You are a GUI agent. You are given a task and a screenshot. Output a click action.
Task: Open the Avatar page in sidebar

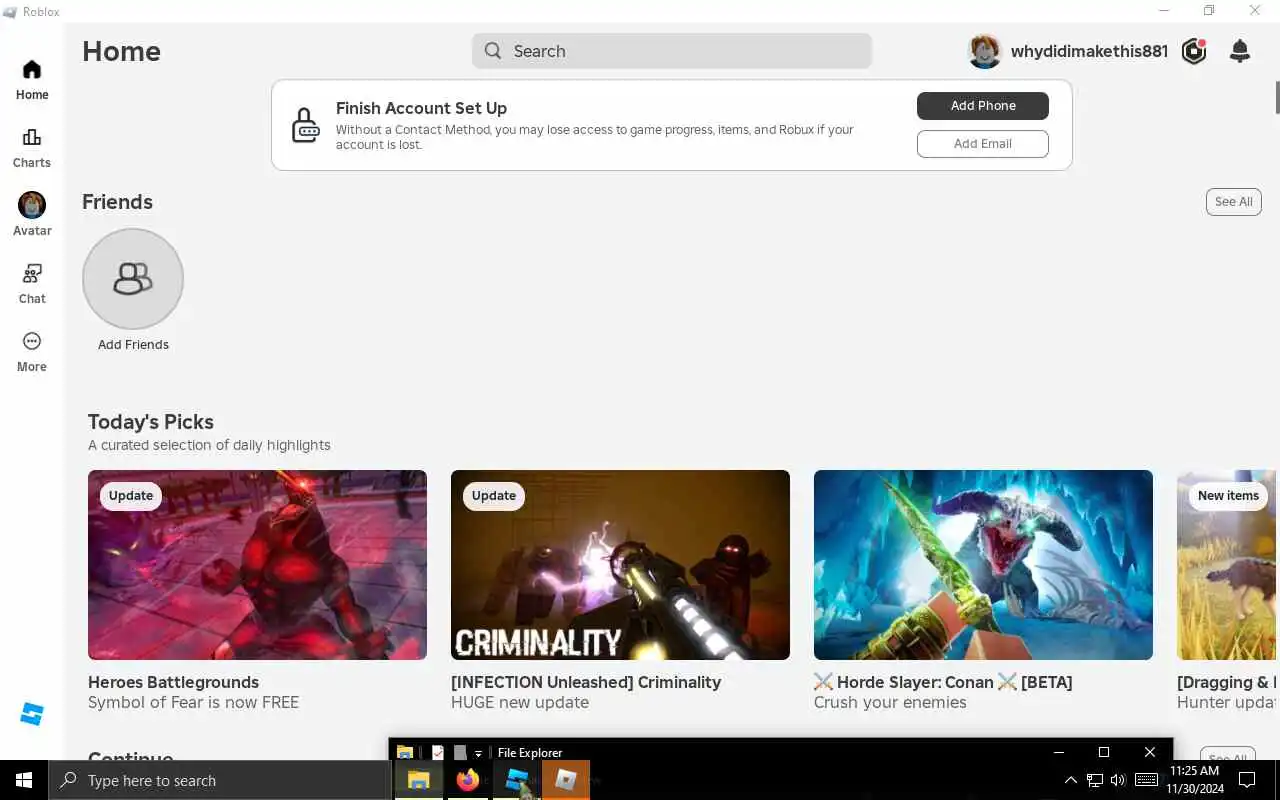coord(32,215)
